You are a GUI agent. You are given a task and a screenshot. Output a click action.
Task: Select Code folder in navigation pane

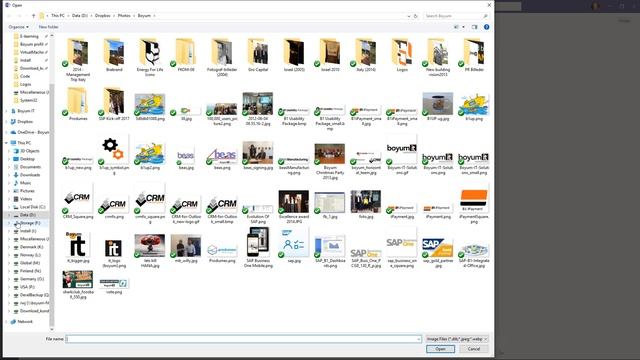(x=25, y=76)
